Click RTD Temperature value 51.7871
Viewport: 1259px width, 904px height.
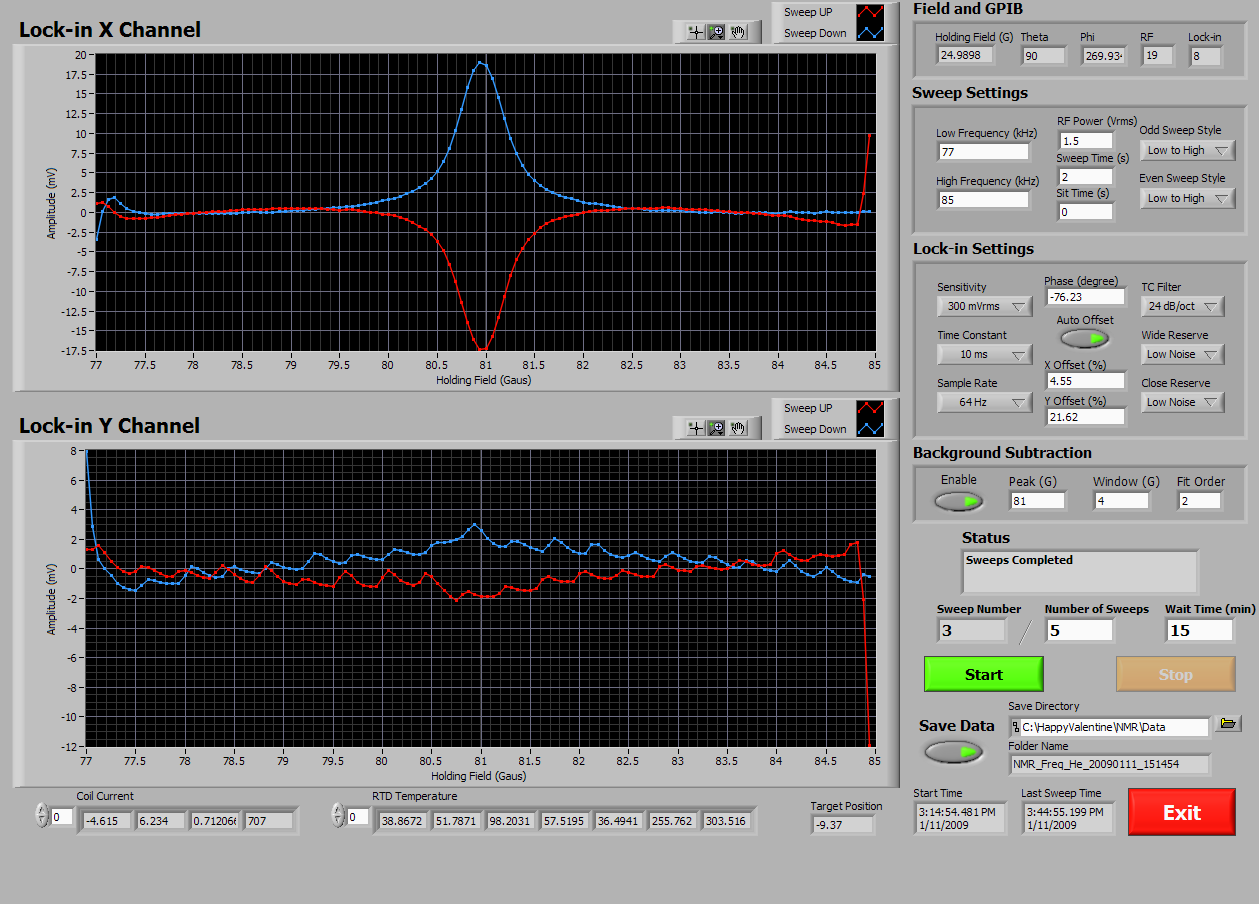457,821
